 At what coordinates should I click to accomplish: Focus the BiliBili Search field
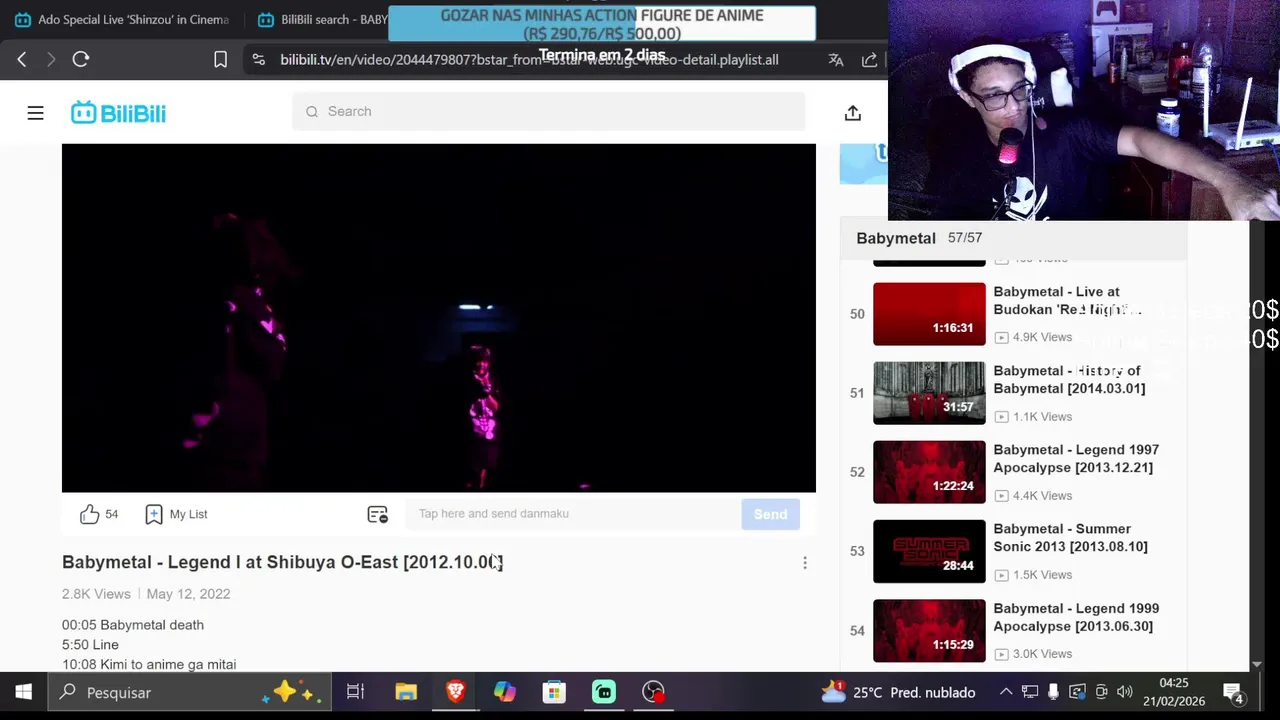pyautogui.click(x=548, y=111)
